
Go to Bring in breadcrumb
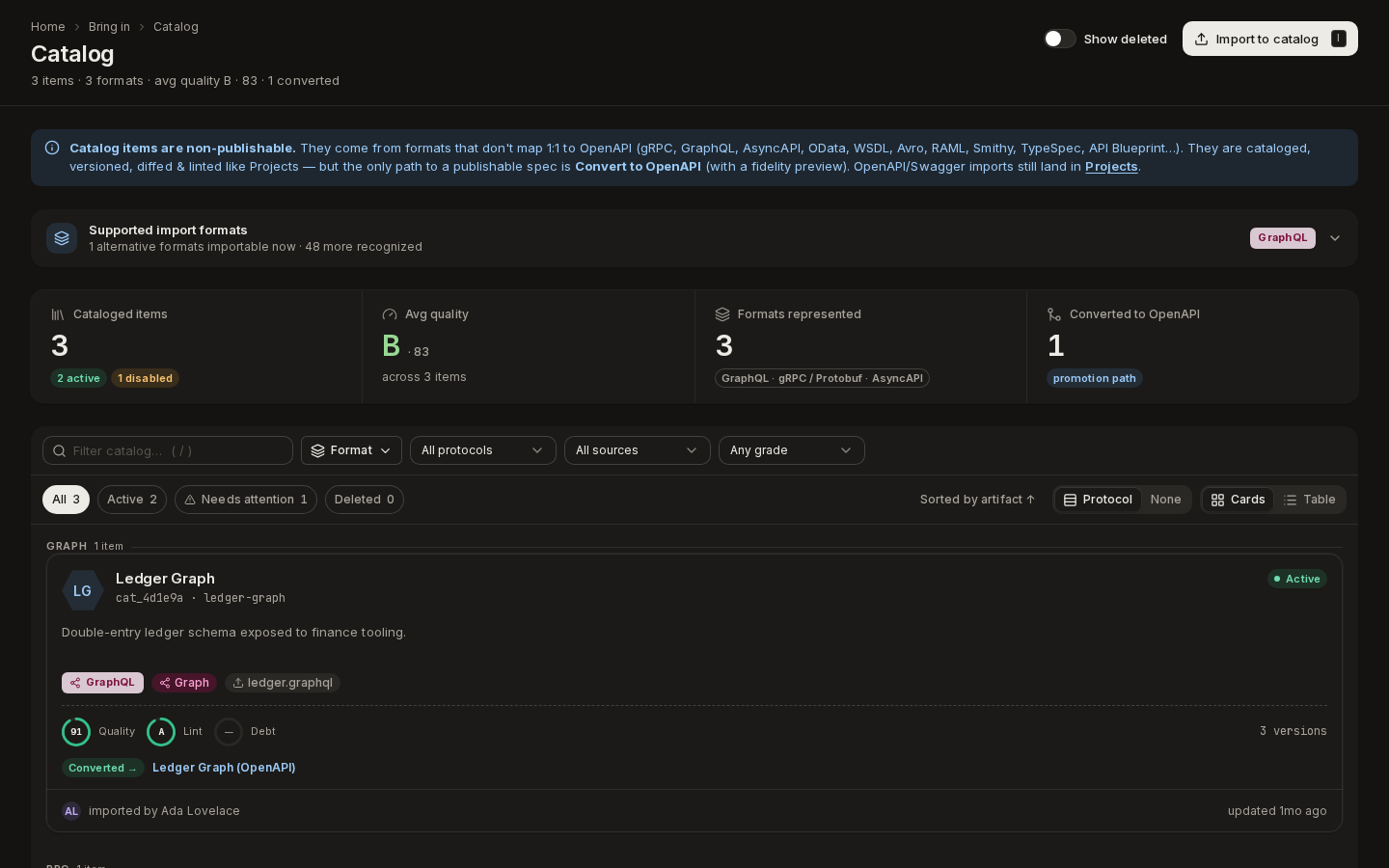pyautogui.click(x=109, y=27)
